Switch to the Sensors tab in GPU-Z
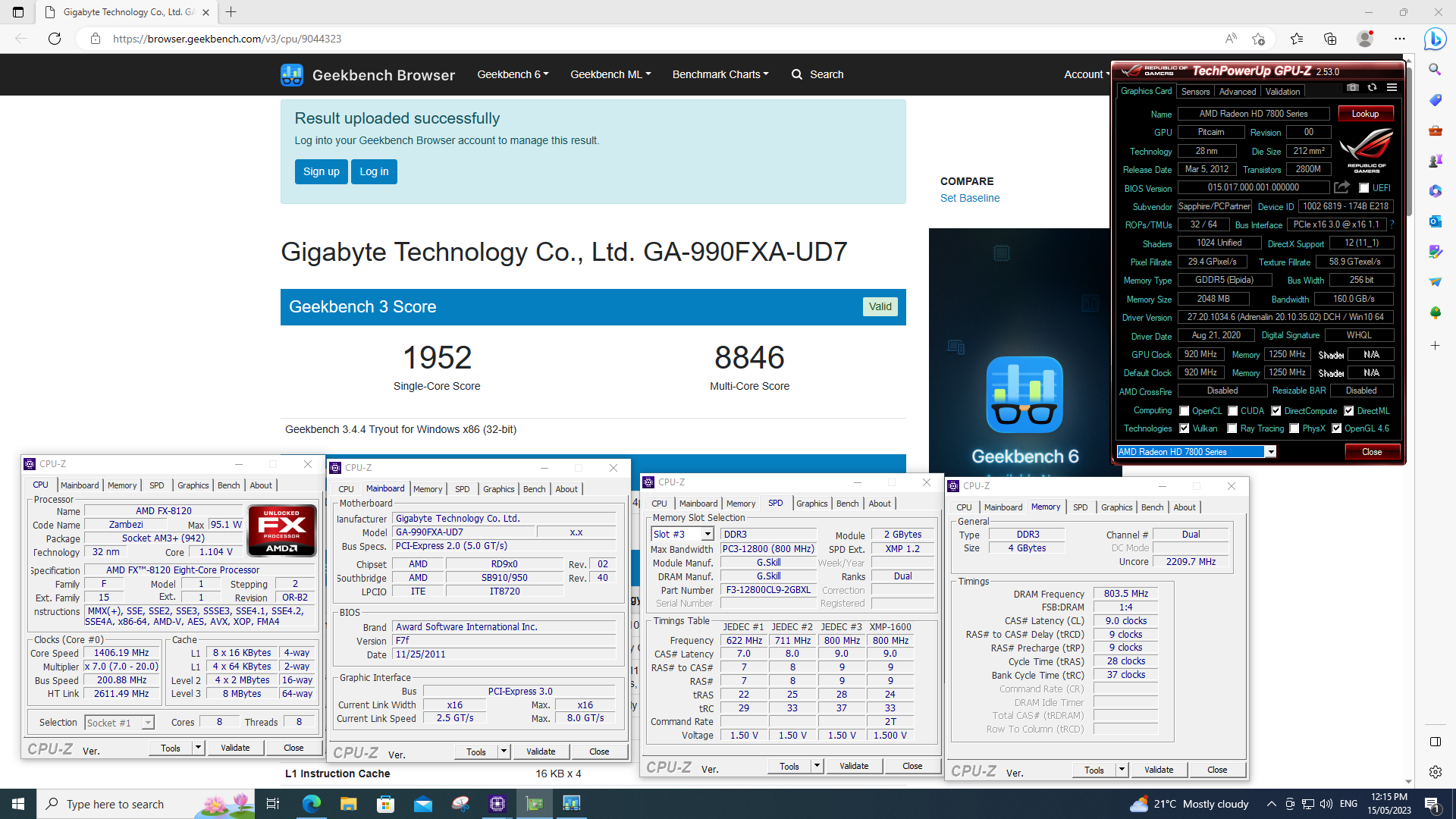This screenshot has height=819, width=1456. tap(1195, 92)
